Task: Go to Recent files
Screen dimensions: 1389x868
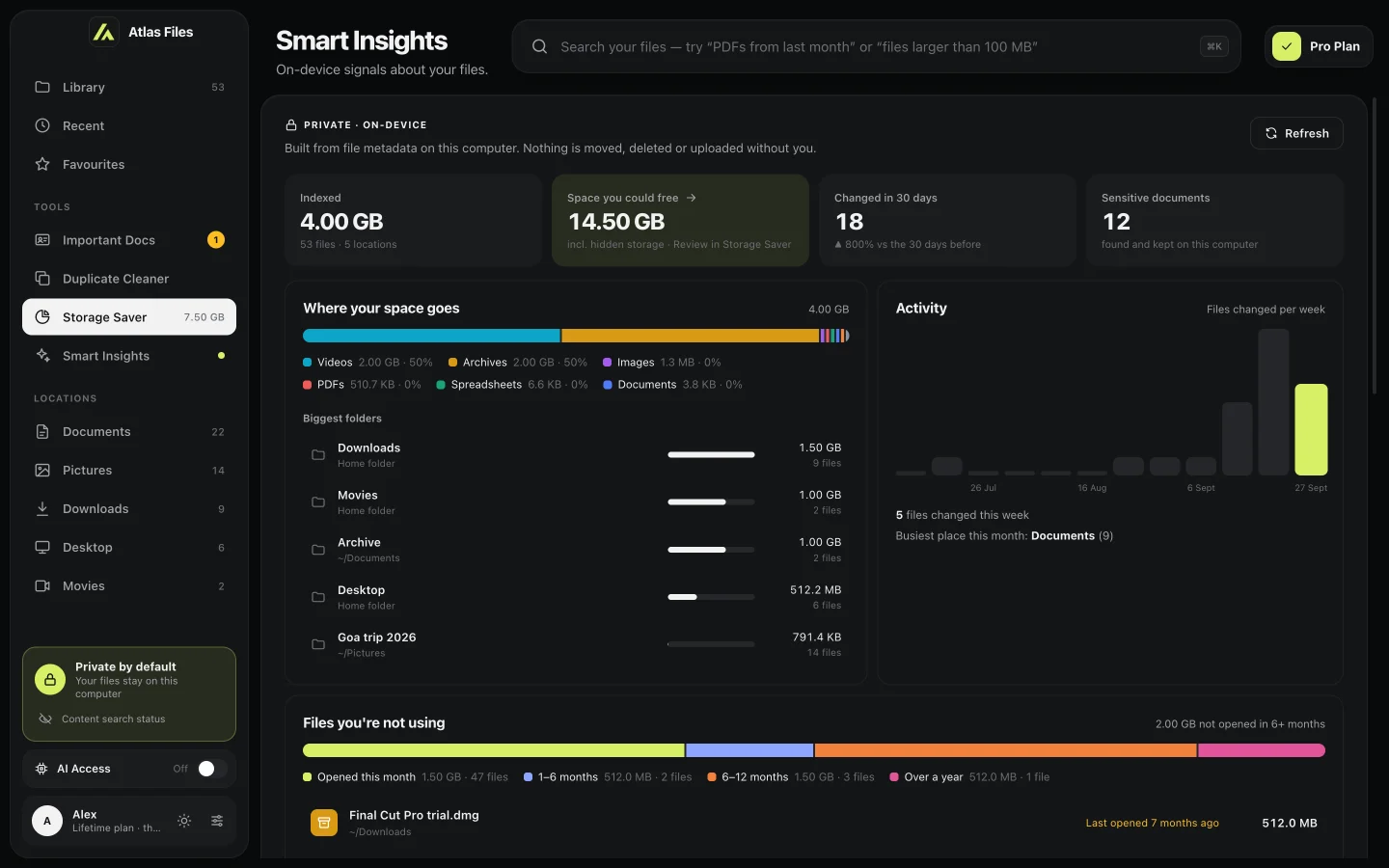Action: [x=129, y=125]
